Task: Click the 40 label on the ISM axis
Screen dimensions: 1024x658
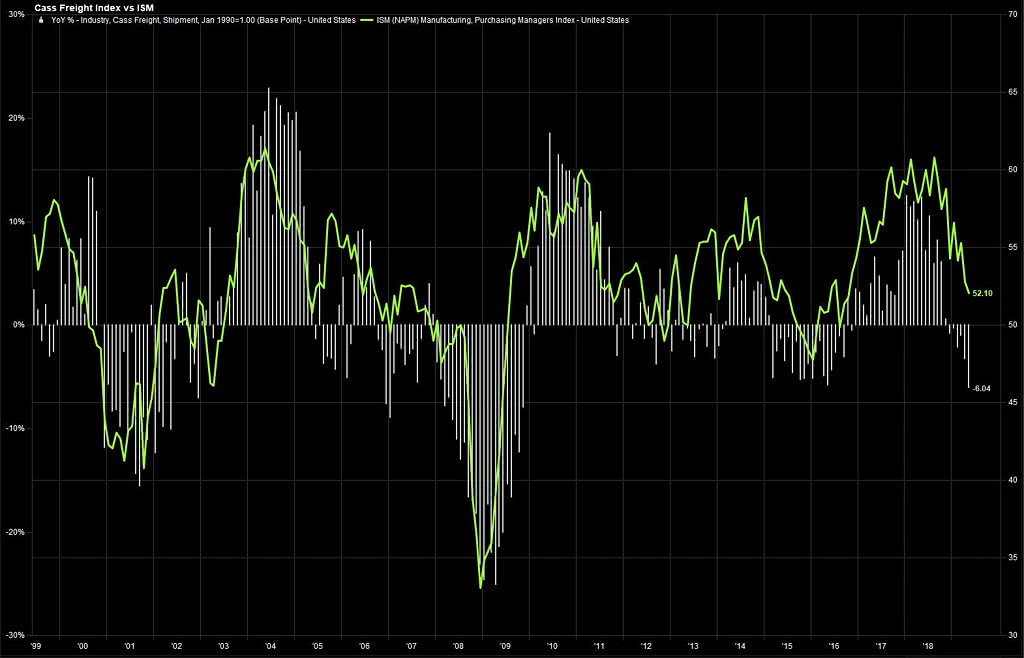Action: coord(1012,480)
